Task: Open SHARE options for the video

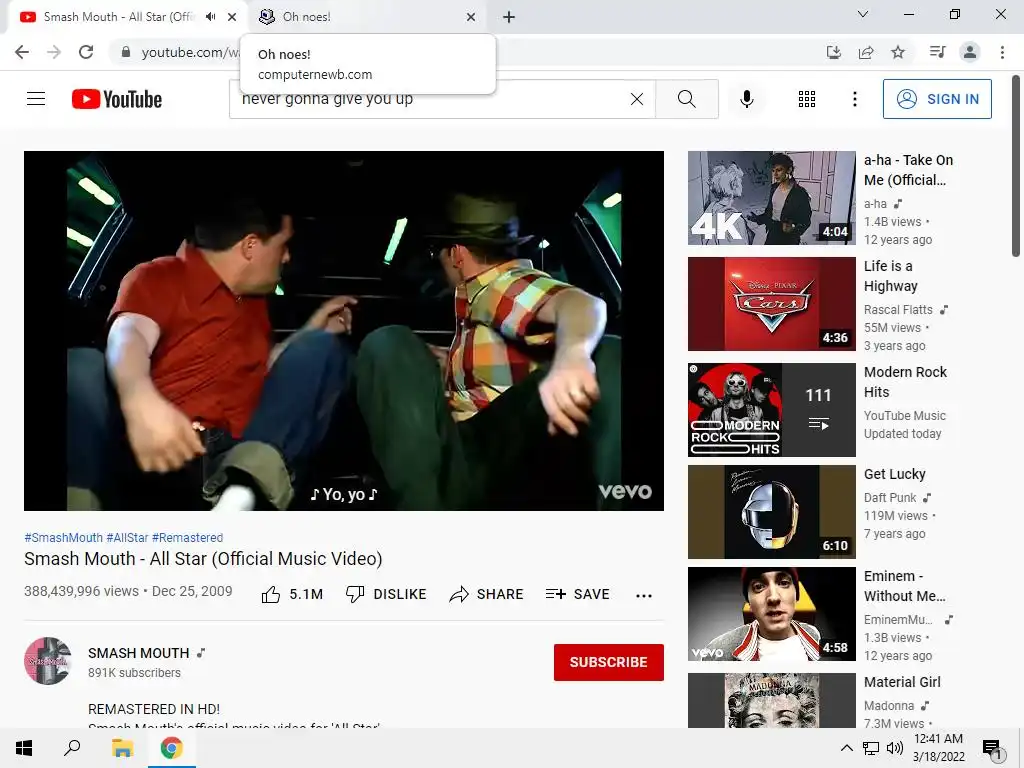Action: pos(487,594)
